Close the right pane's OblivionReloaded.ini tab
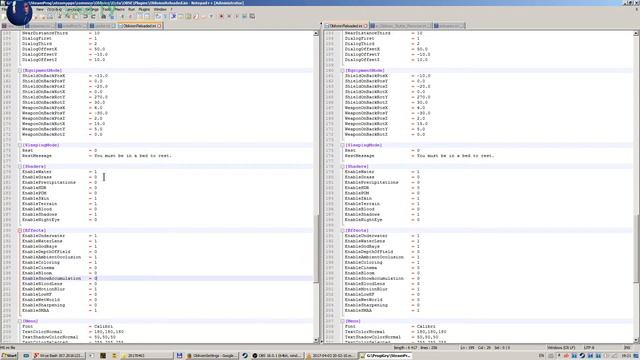640x360 pixels. tap(365, 26)
